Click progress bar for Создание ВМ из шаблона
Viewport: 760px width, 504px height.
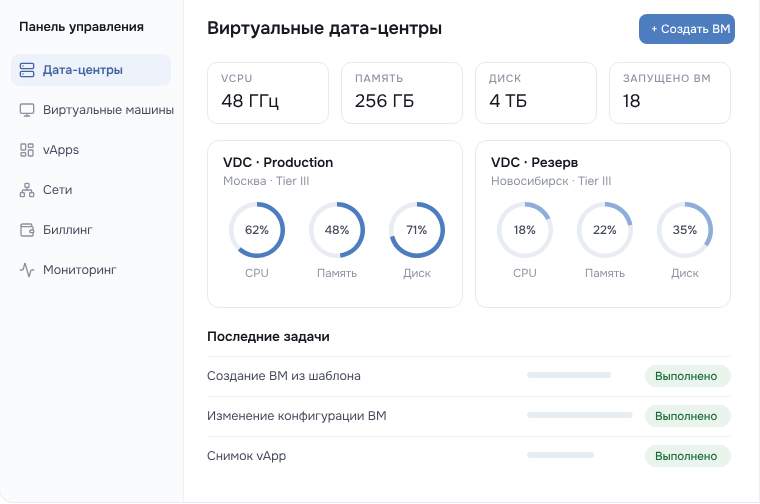(x=569, y=375)
